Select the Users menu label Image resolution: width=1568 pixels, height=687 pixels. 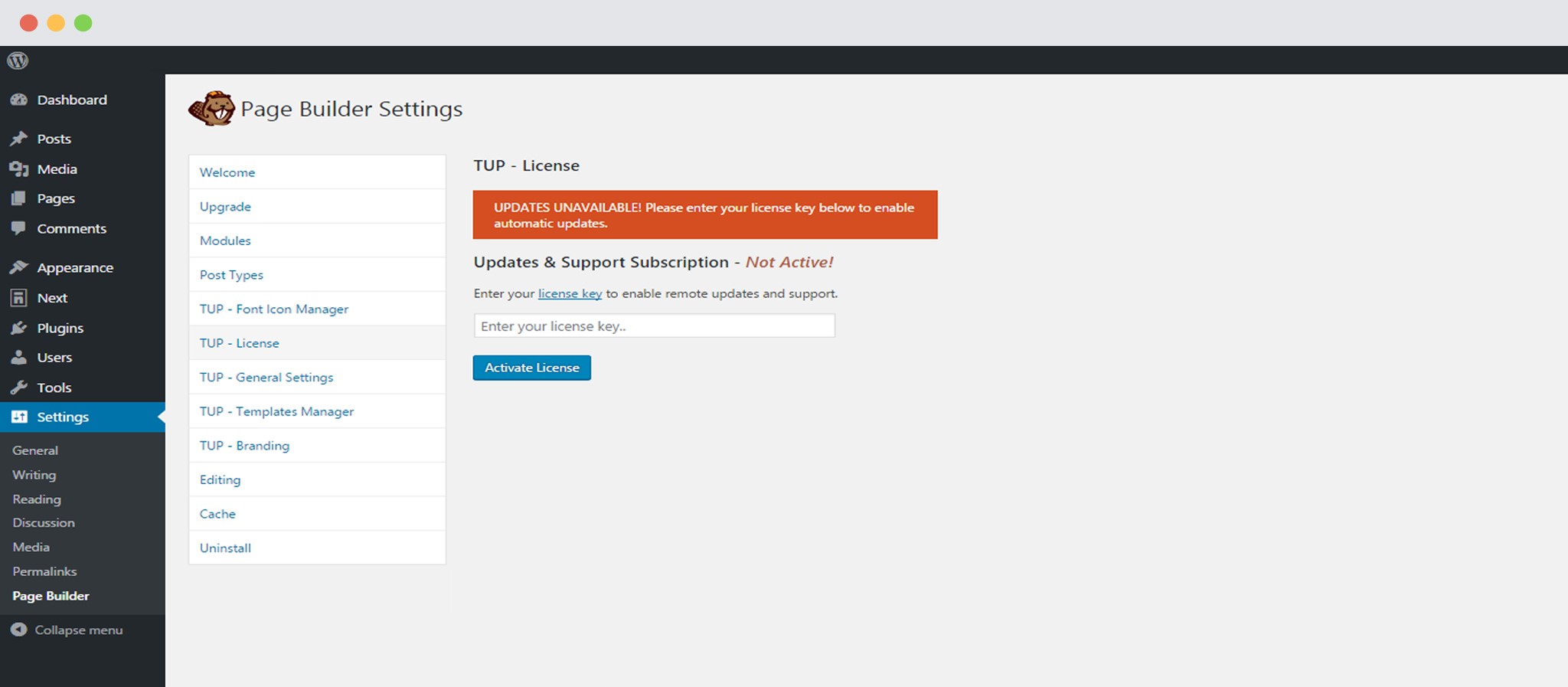54,358
